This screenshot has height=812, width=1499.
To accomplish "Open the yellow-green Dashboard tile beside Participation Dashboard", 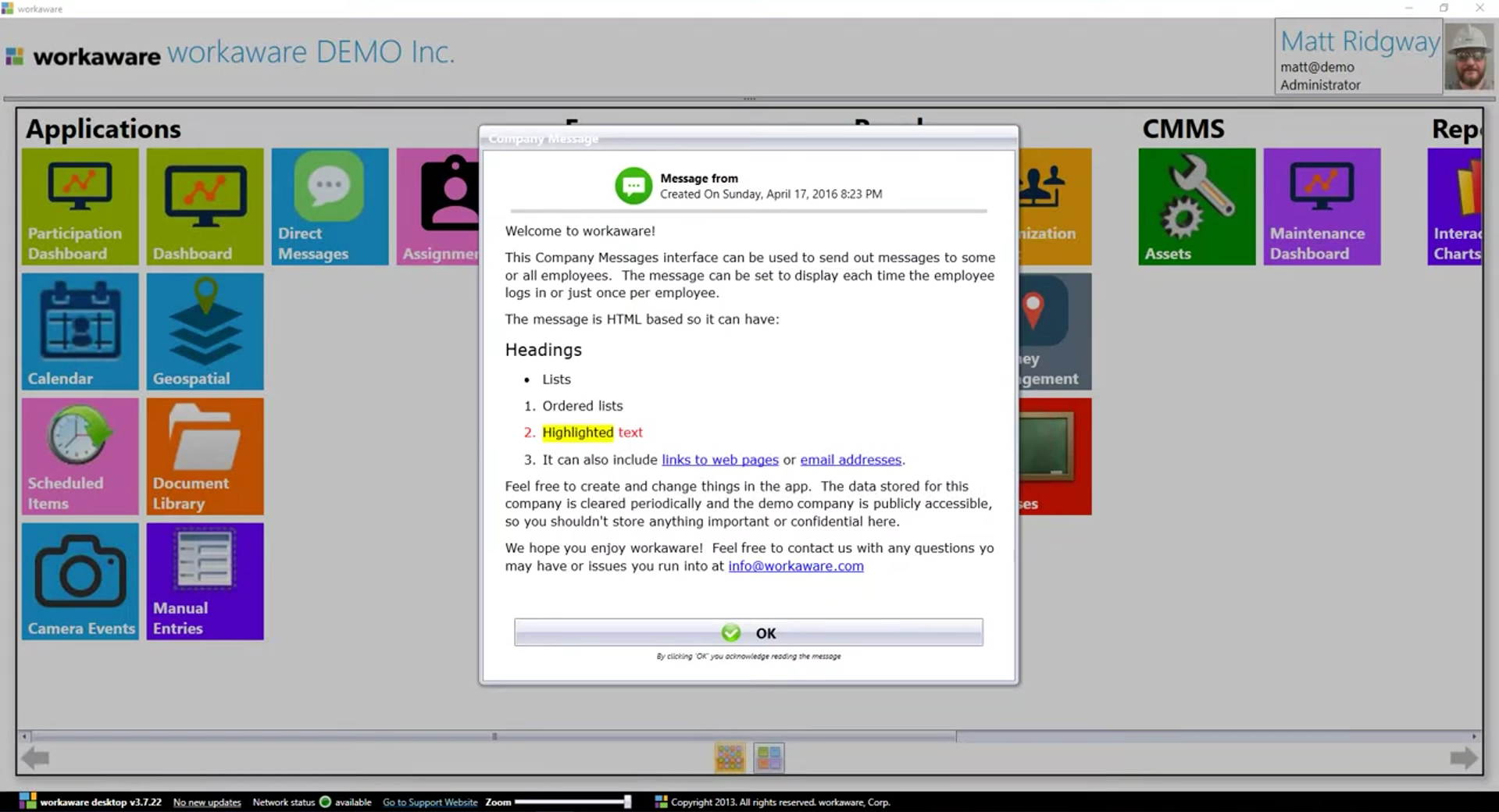I will pos(205,207).
